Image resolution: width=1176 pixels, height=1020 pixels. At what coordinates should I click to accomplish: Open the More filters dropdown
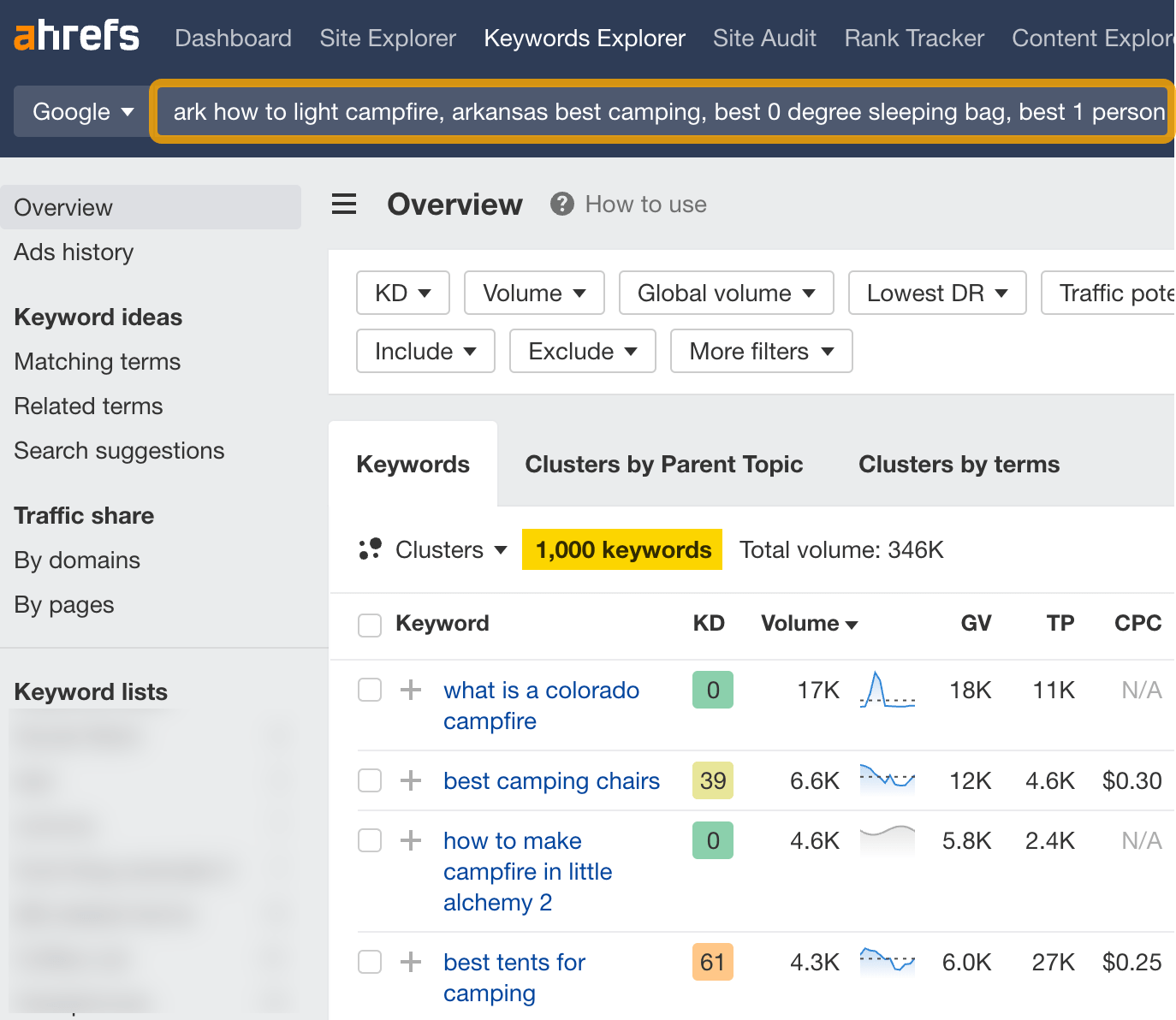coord(760,351)
